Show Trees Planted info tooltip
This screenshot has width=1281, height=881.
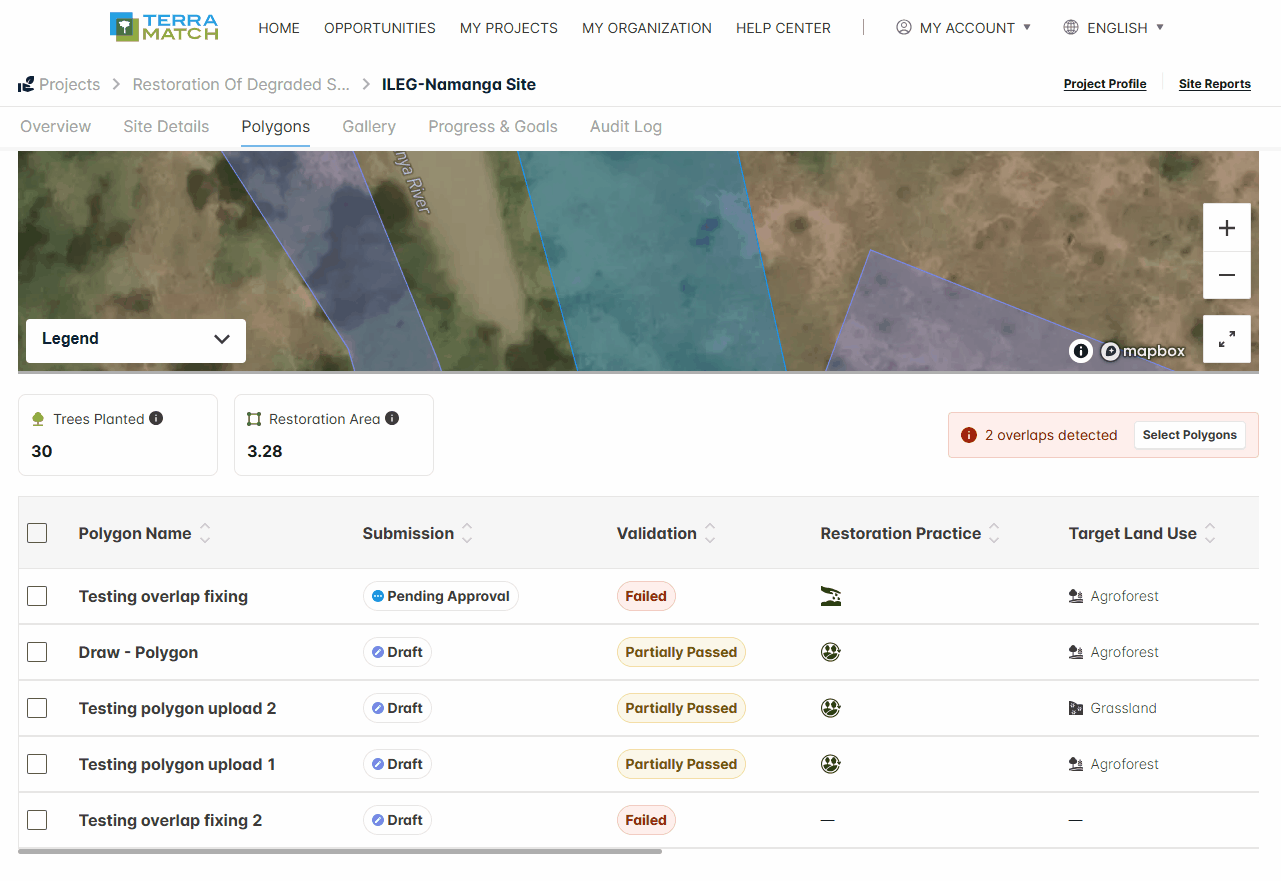[x=156, y=418]
